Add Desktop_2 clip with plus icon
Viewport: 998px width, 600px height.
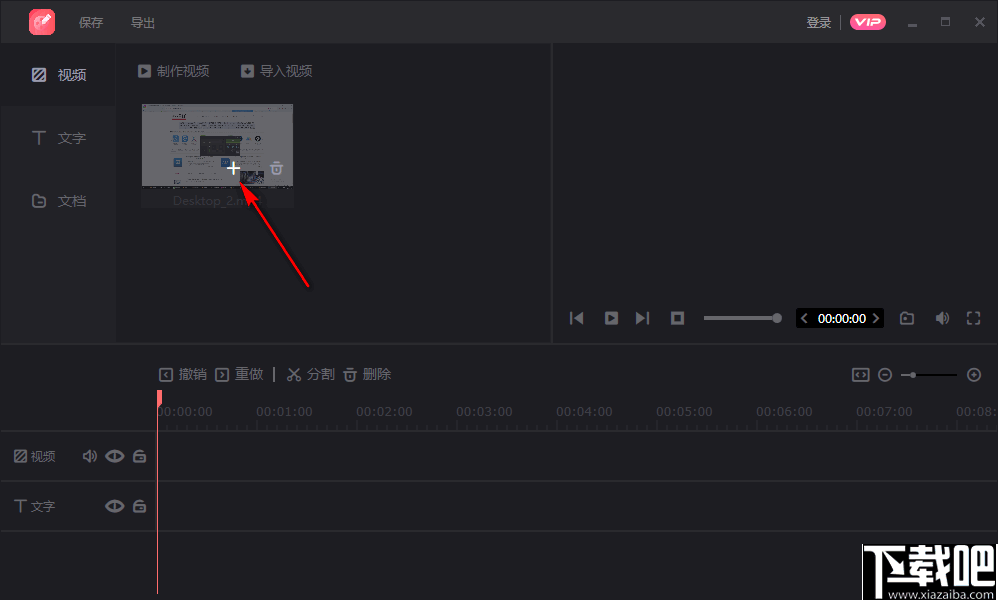pos(234,169)
